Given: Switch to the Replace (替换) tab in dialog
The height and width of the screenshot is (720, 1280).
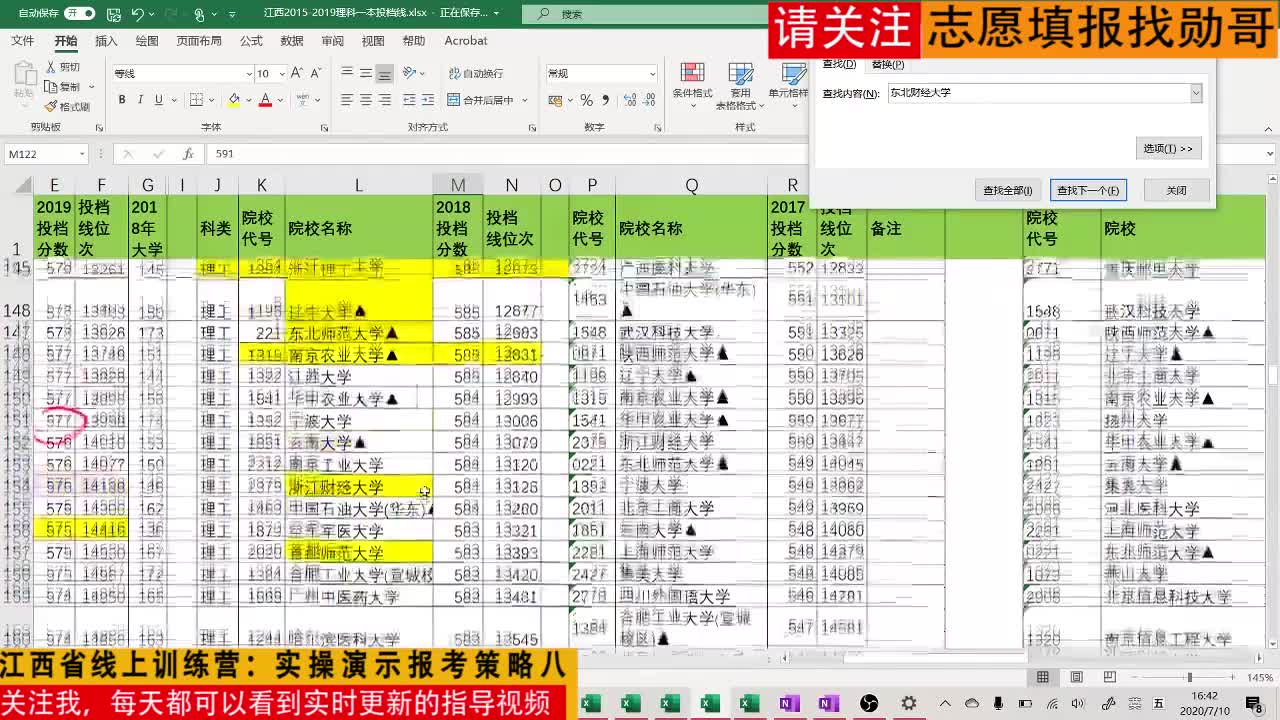Looking at the screenshot, I should tap(888, 64).
